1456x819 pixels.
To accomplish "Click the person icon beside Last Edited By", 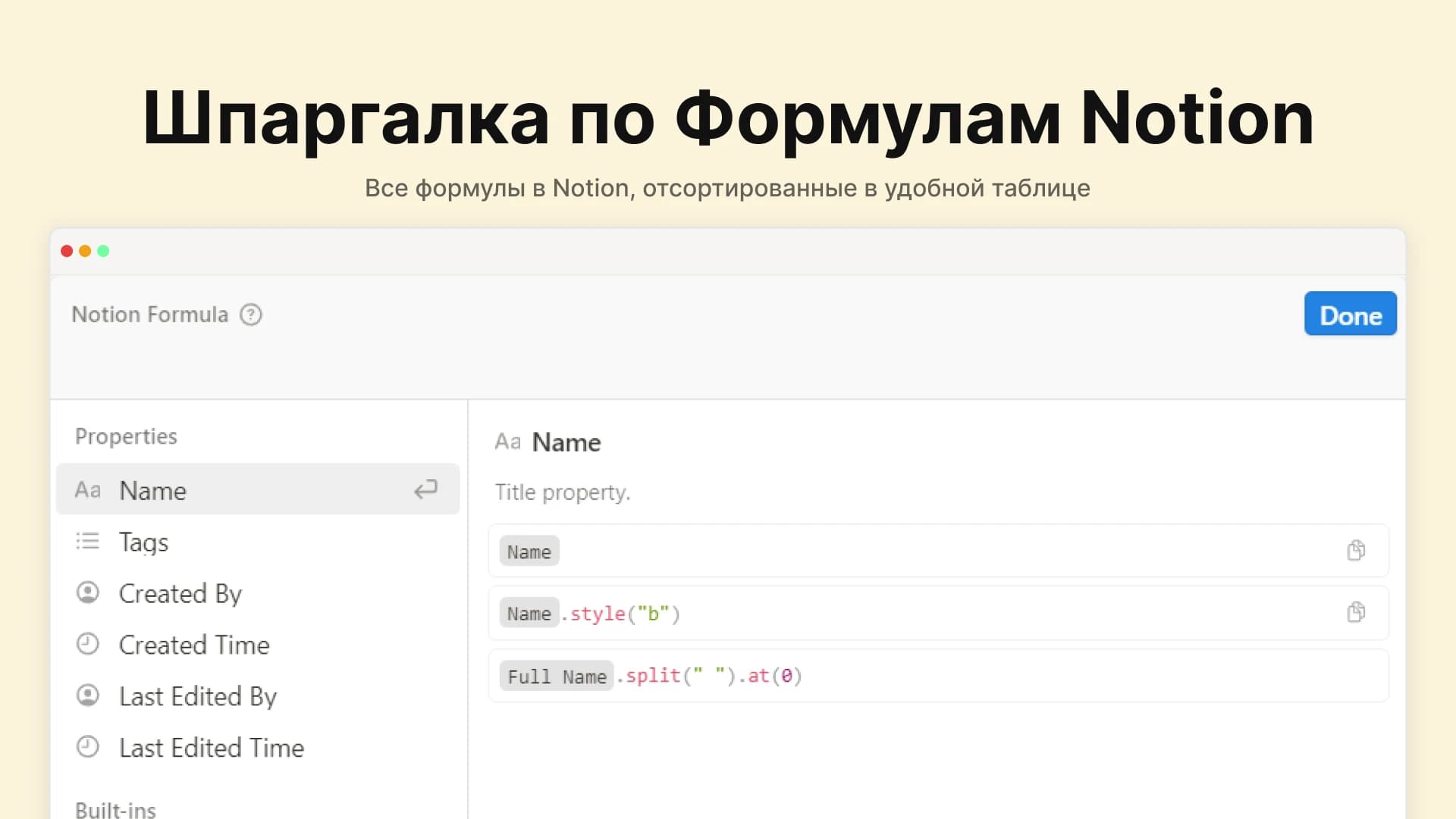I will tap(88, 695).
